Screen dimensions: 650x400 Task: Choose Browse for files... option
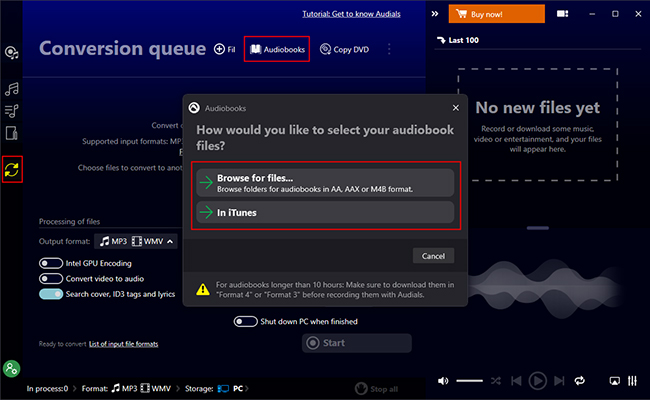point(325,182)
